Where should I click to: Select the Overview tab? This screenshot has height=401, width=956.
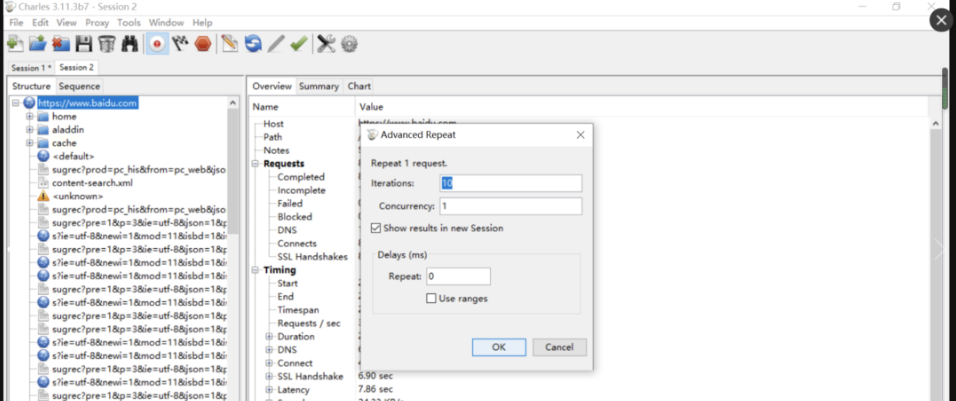coord(272,86)
